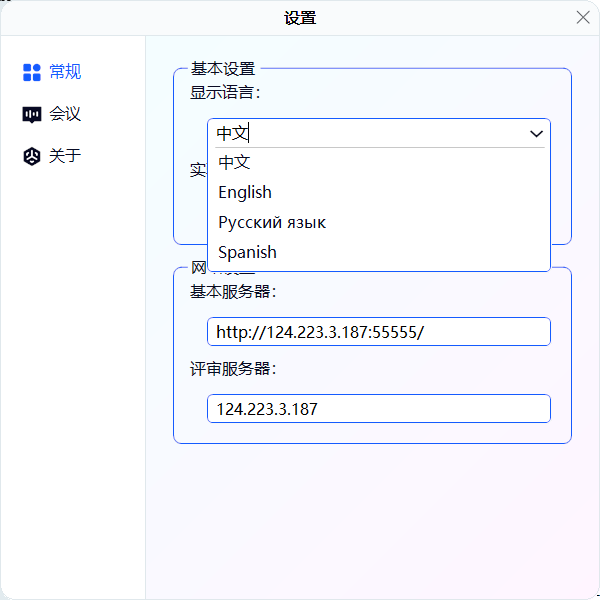Switch to the 会议 settings tab
This screenshot has height=600, width=600.
pos(64,114)
